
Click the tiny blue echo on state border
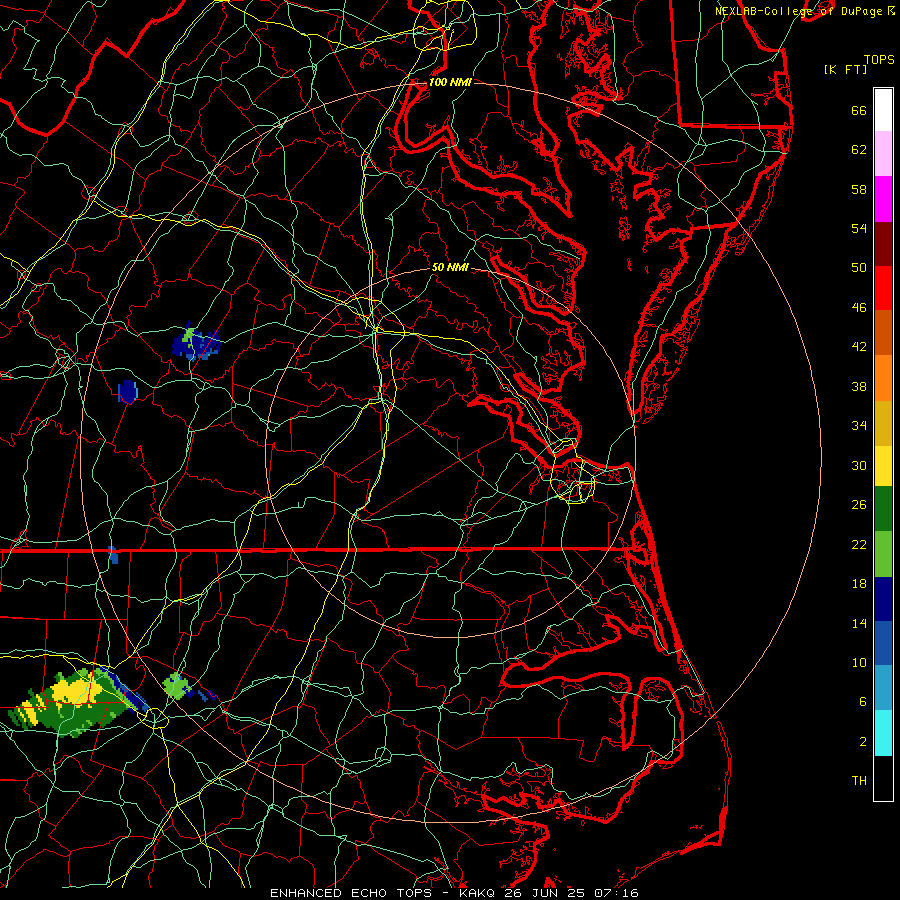113,554
